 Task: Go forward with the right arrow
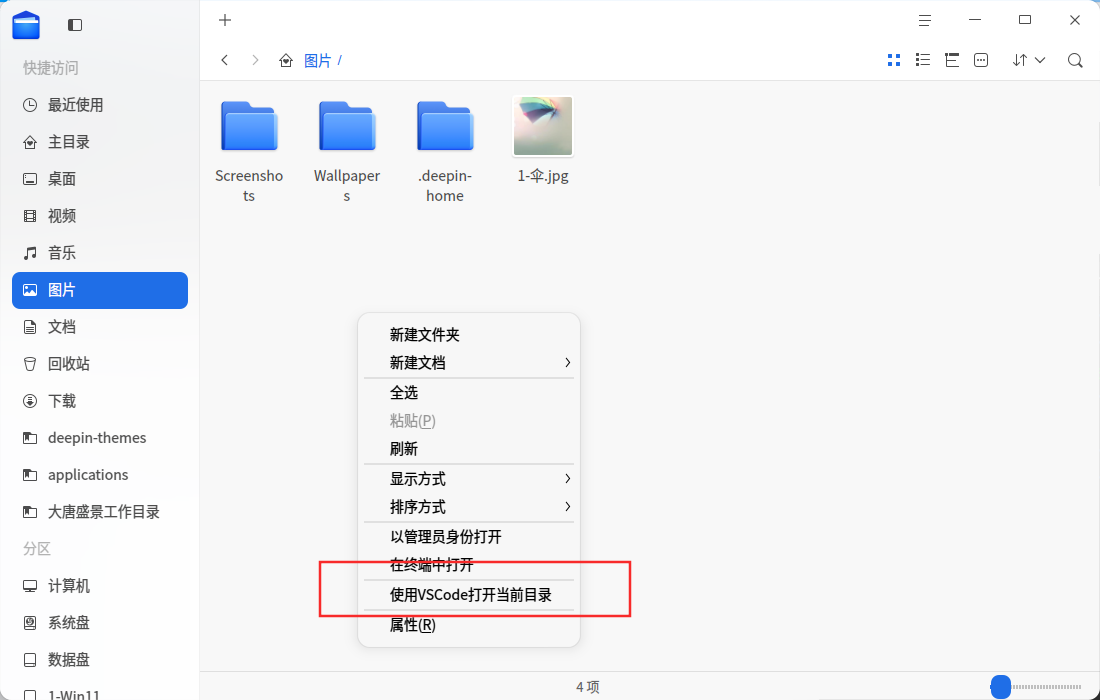point(255,60)
